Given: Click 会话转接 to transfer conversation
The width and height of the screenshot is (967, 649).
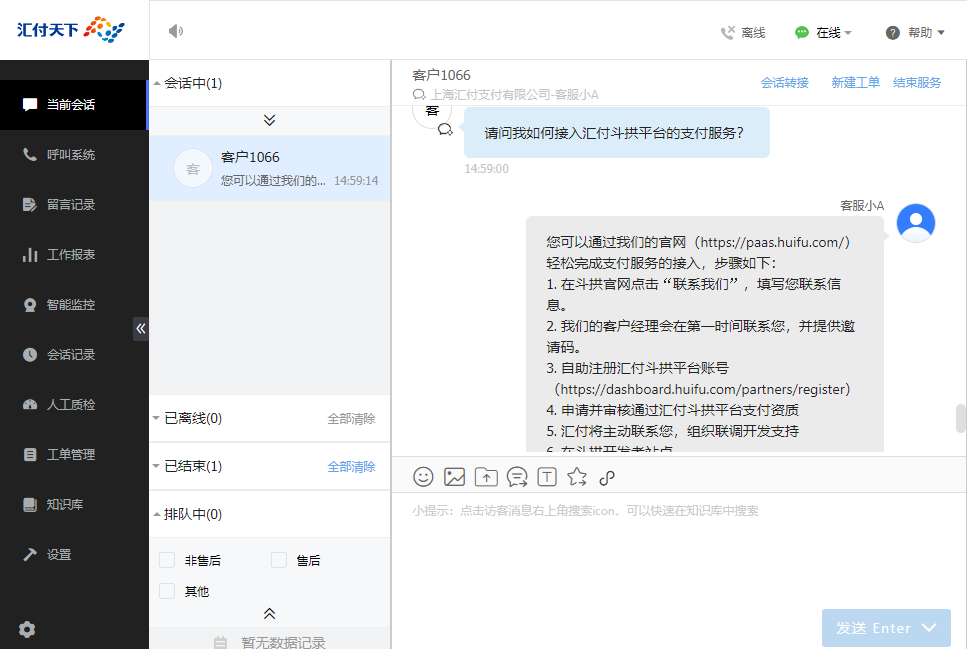Looking at the screenshot, I should coord(784,83).
